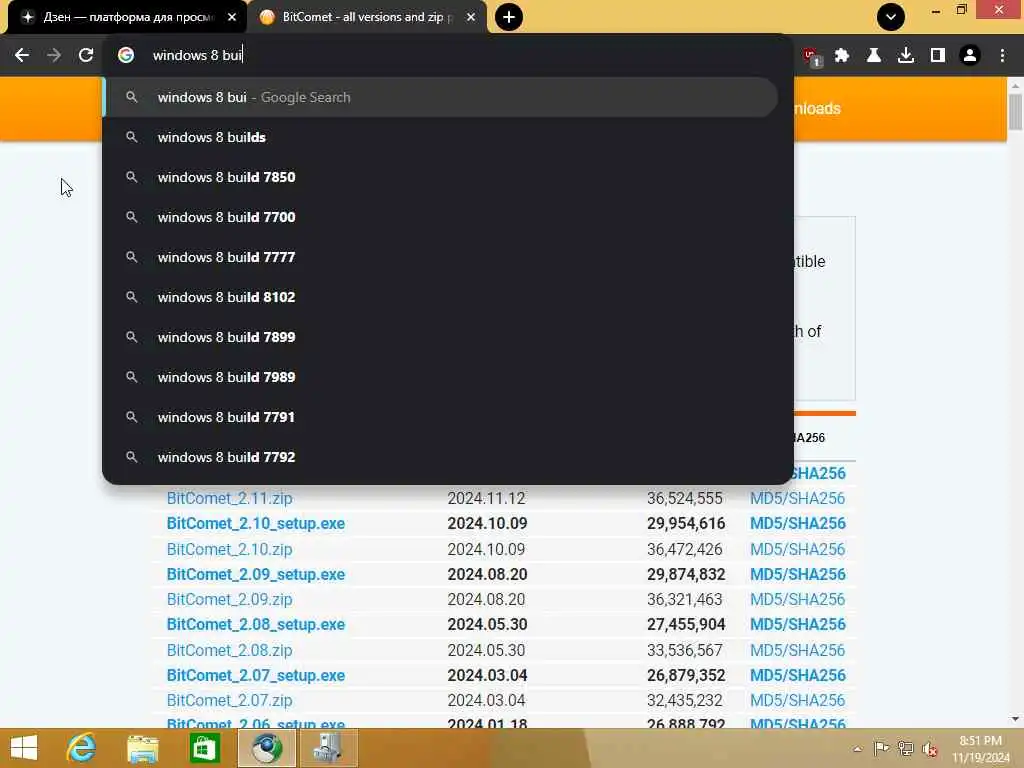Open network status tray icon
1024x768 pixels.
905,748
